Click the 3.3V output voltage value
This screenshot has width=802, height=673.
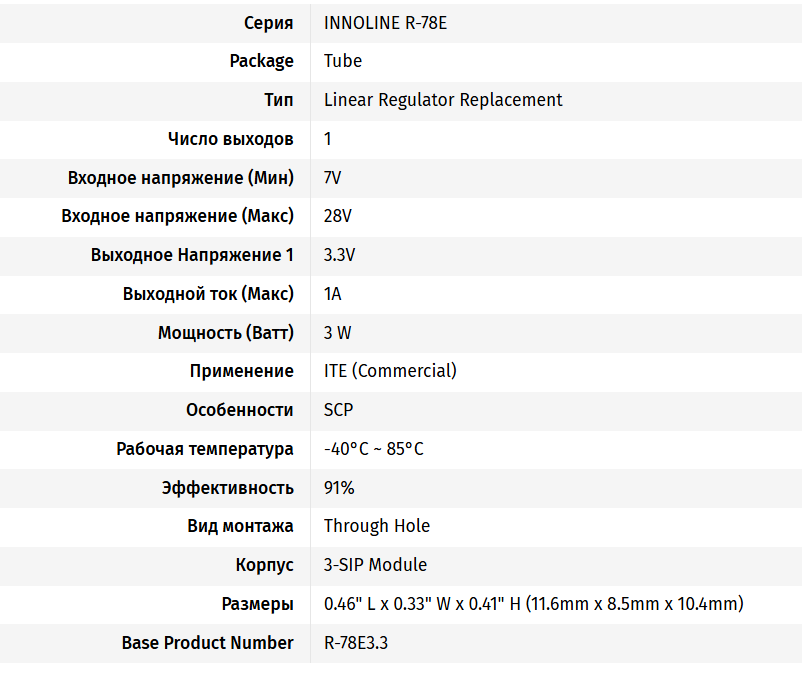pos(340,255)
